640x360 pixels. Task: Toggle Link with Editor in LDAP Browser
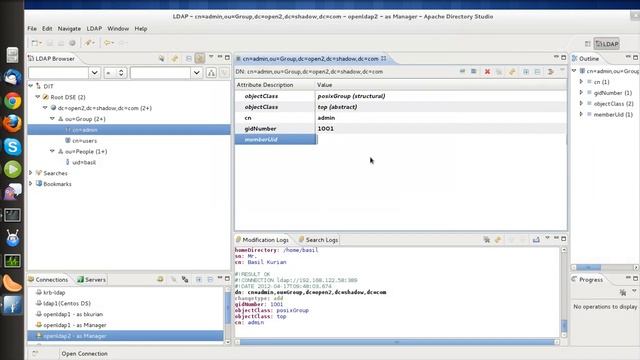coord(200,58)
